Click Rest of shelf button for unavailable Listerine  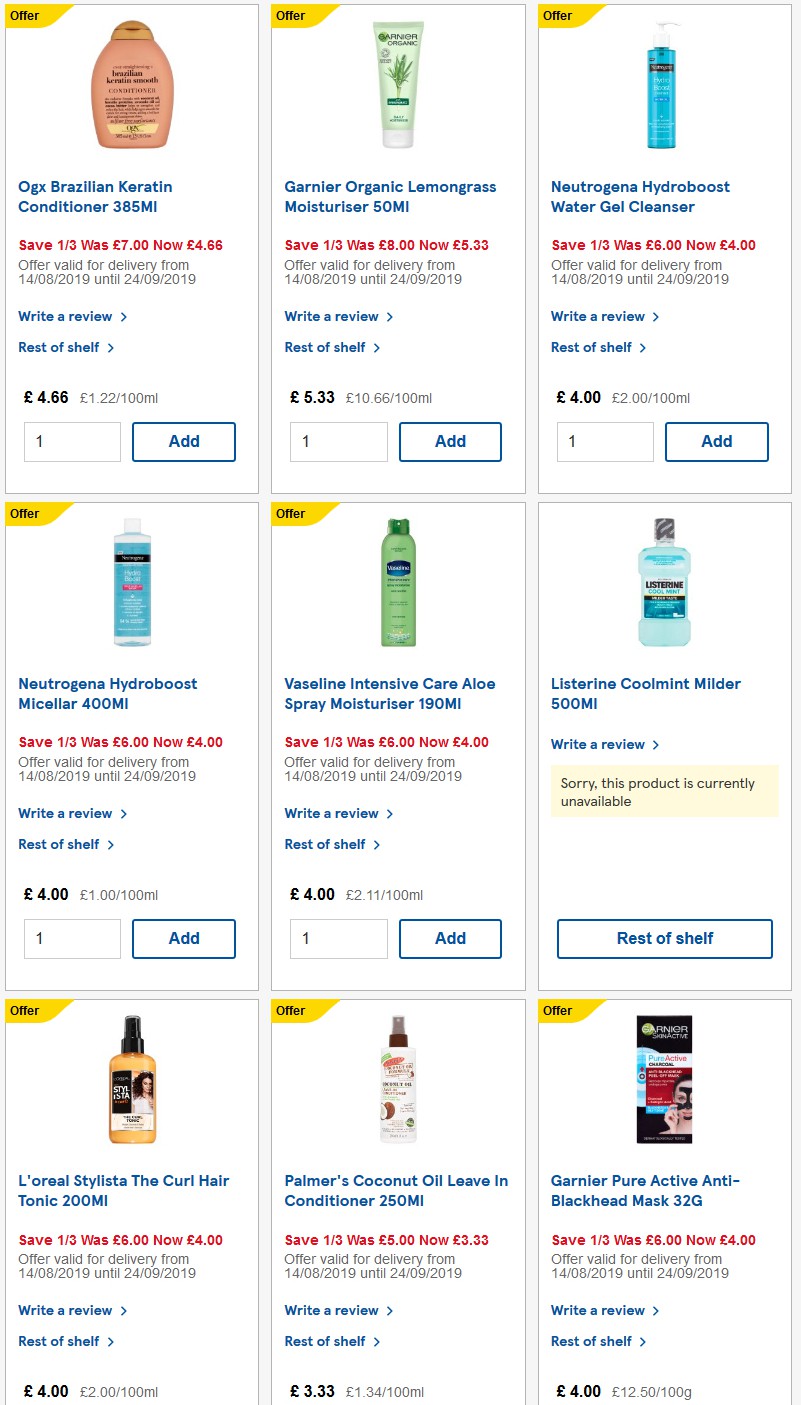pos(663,938)
